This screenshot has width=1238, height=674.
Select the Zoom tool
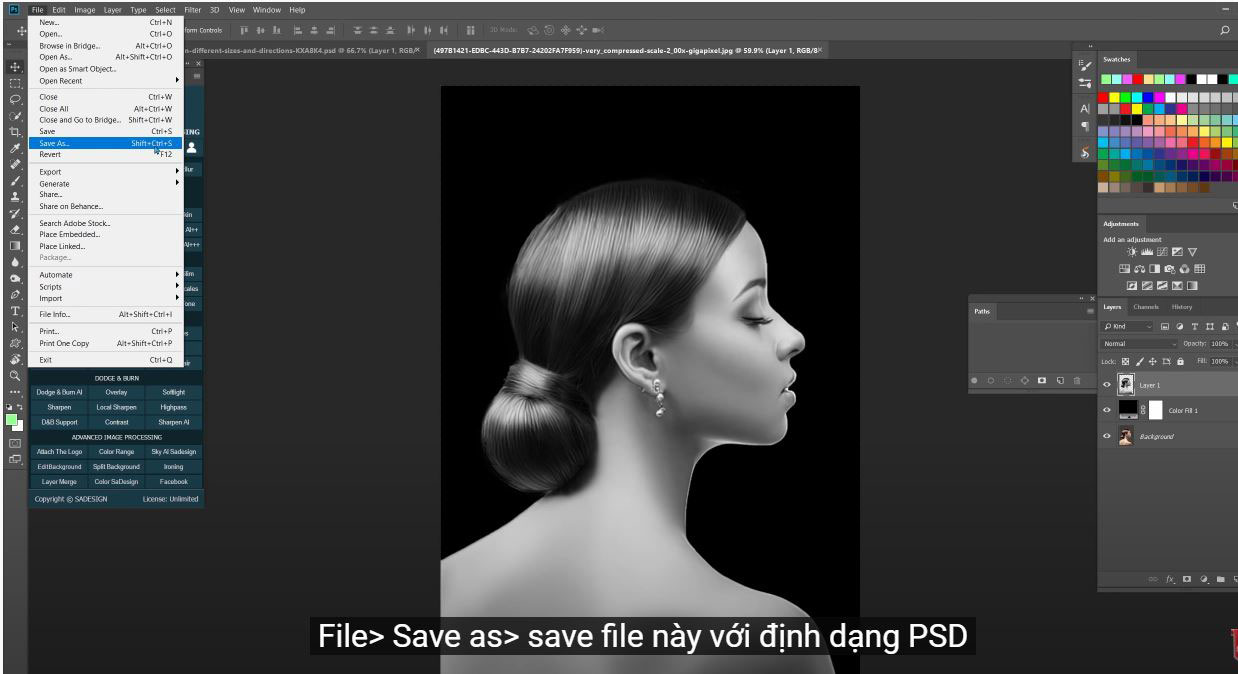pos(15,376)
